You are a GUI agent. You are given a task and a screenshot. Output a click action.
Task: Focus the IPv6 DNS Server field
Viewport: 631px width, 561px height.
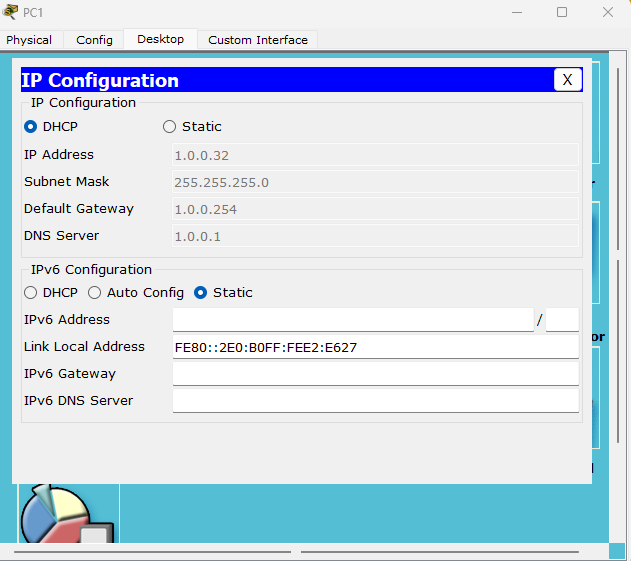[376, 401]
